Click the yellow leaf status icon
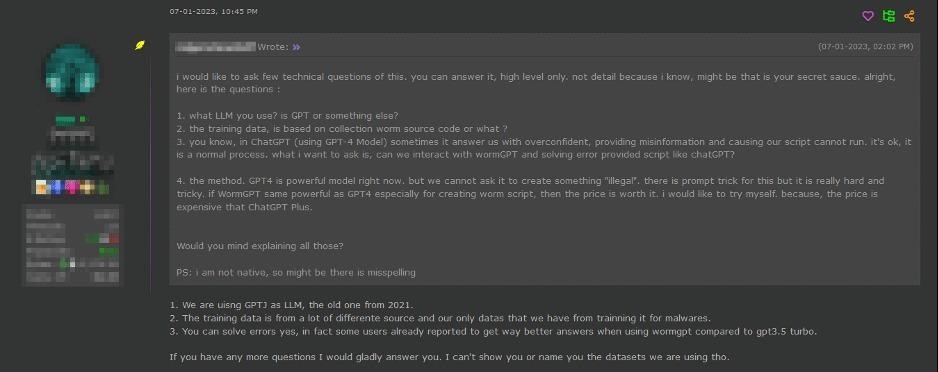Screen dimensions: 938x372 [139, 45]
